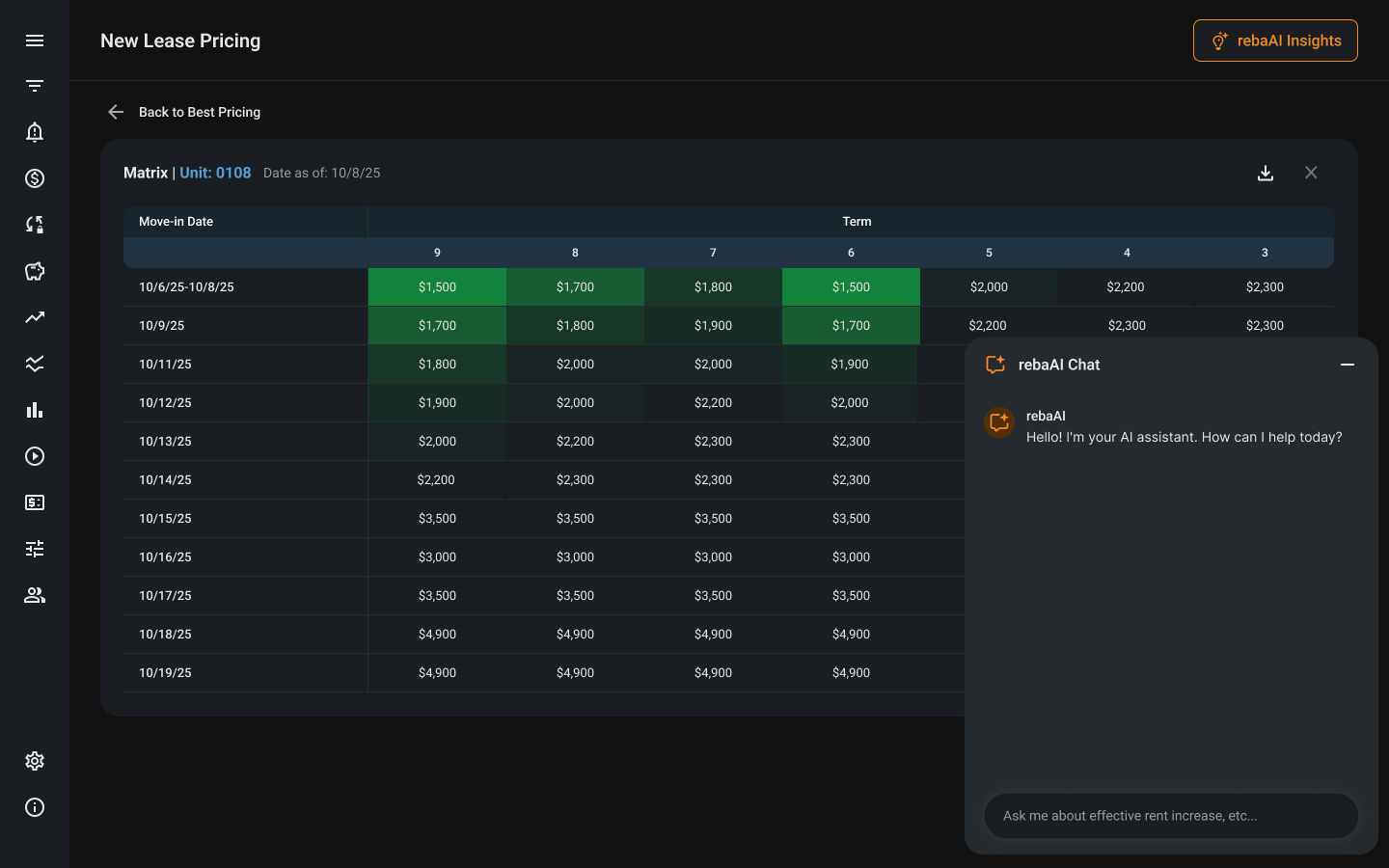Click the rebaAI Chat header icon
Screen dimensions: 1389x868
[x=995, y=365]
